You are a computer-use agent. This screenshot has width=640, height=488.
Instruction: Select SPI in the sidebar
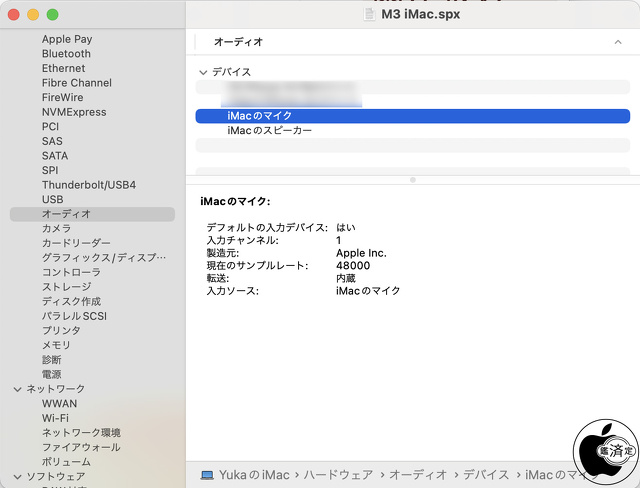(50, 171)
